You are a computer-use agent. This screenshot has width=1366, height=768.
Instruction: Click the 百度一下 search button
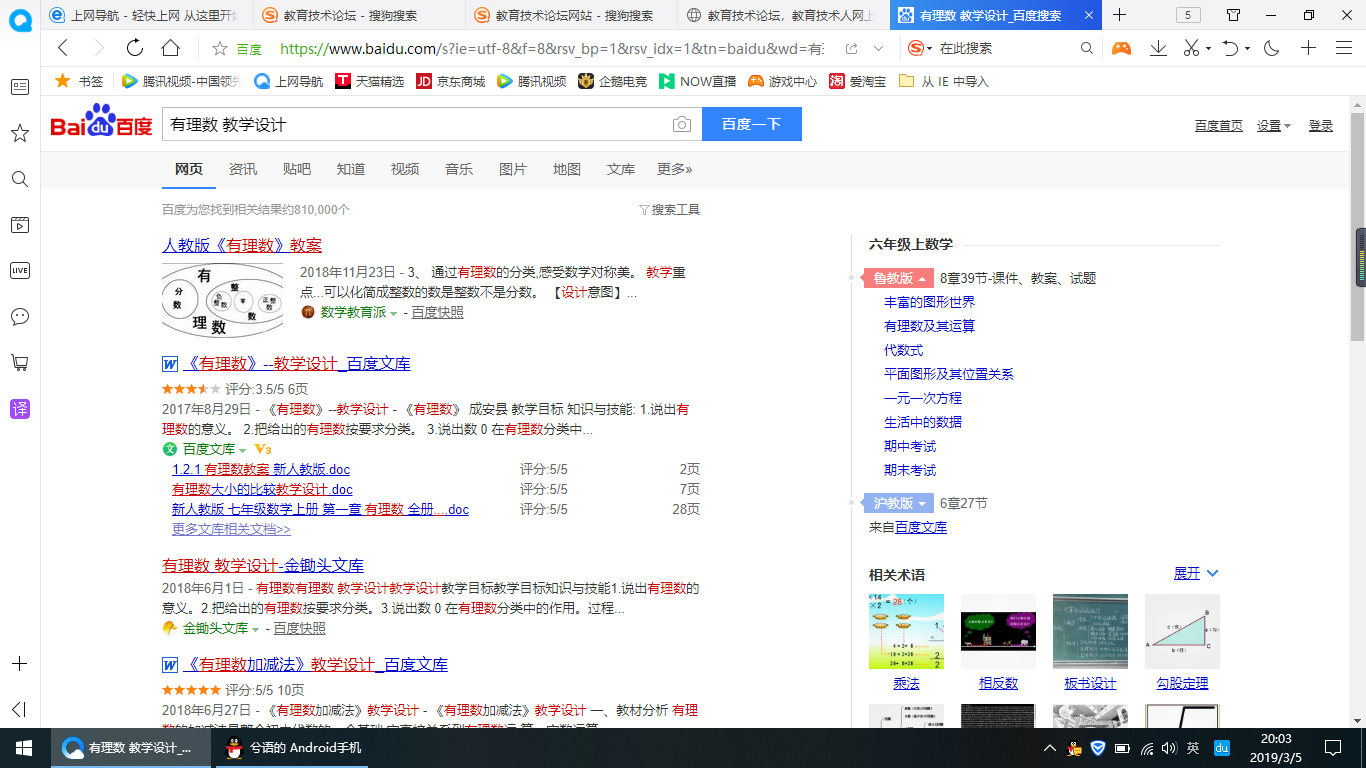click(752, 124)
